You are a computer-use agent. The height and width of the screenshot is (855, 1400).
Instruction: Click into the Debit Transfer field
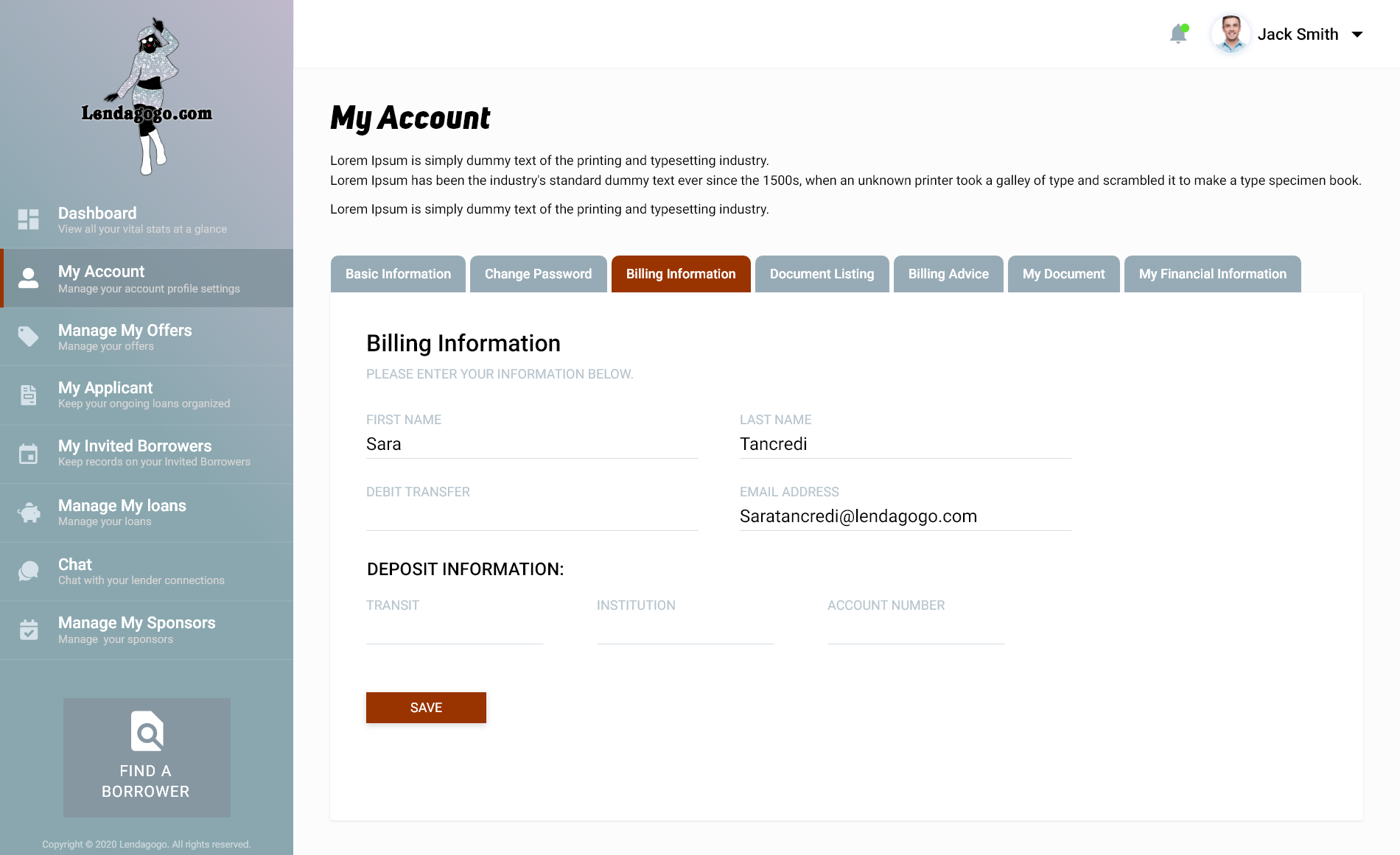tap(531, 516)
